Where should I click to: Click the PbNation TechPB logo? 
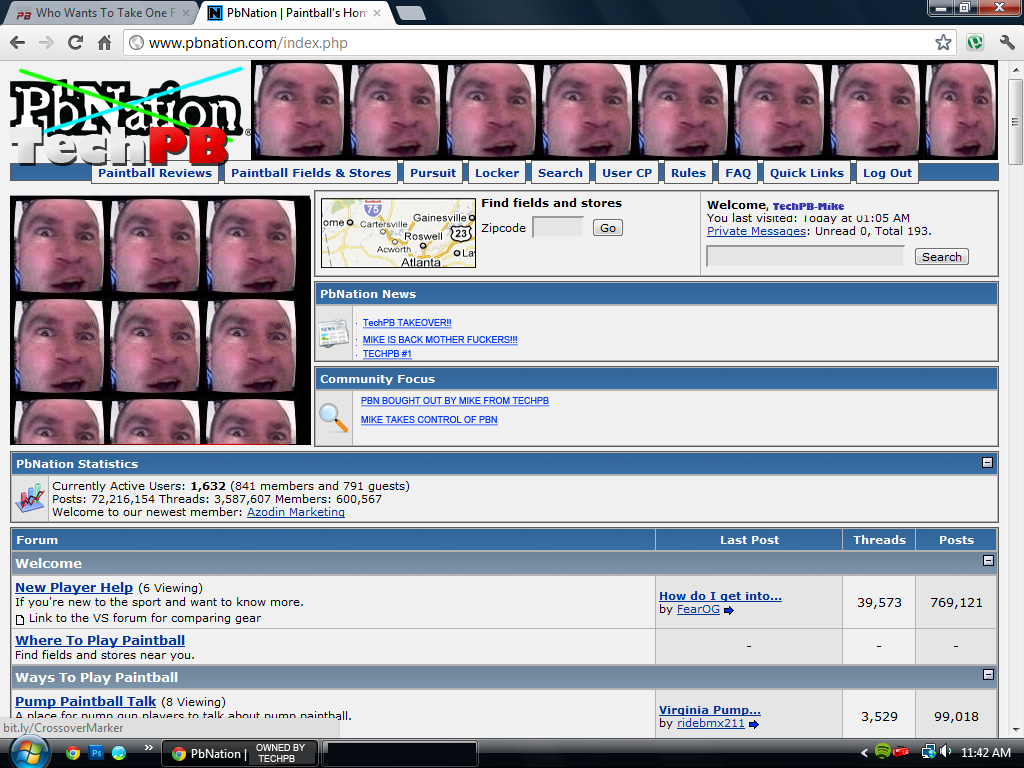[129, 116]
